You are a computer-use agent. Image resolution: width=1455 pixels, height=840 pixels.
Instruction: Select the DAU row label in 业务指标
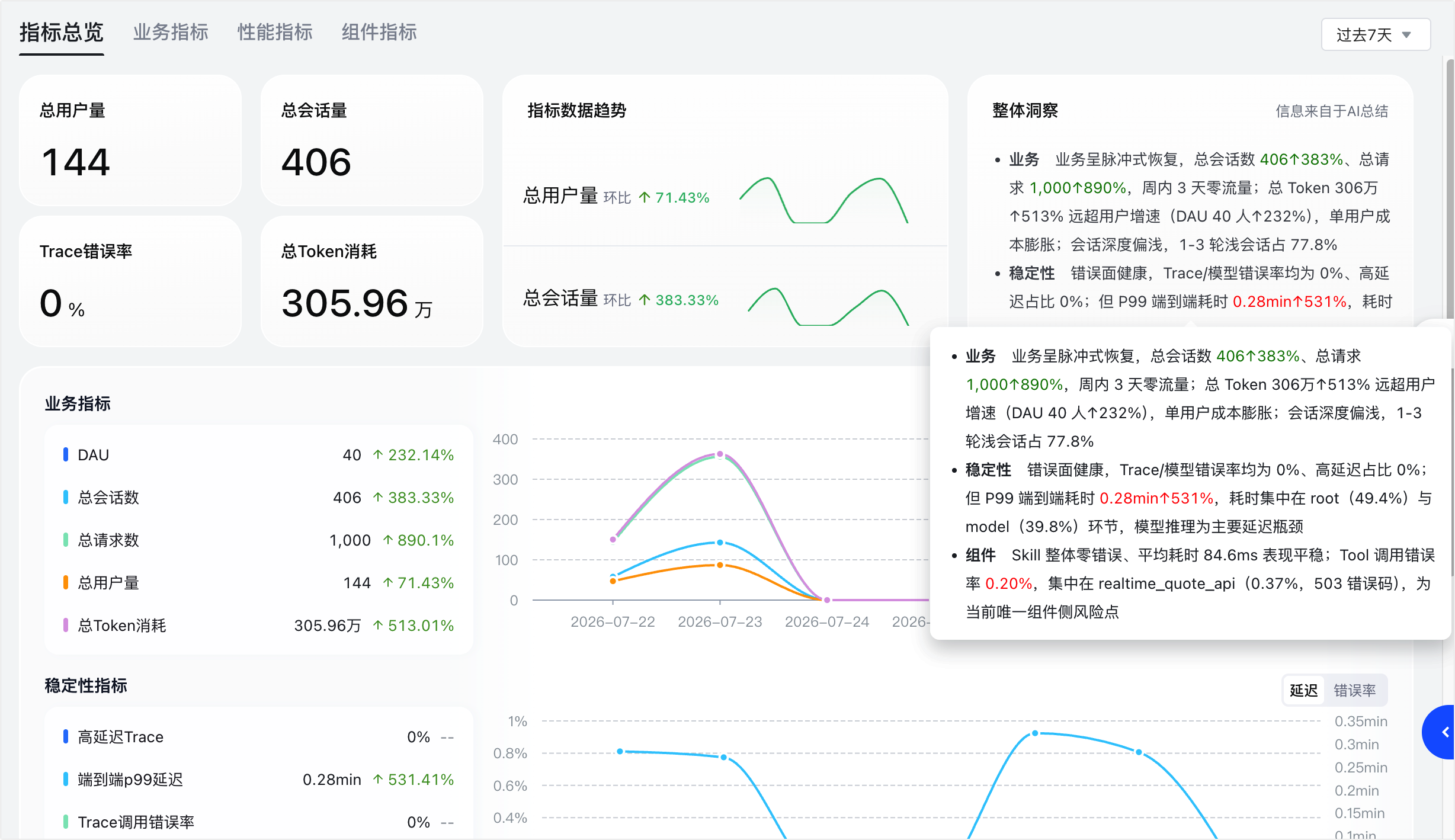point(94,455)
